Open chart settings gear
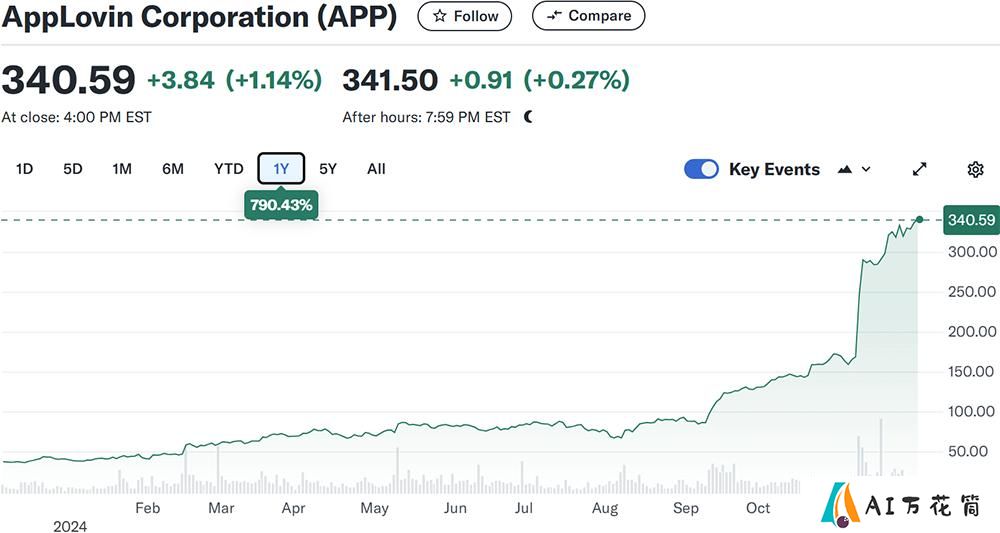Screen dimensions: 1000x533 click(x=975, y=169)
